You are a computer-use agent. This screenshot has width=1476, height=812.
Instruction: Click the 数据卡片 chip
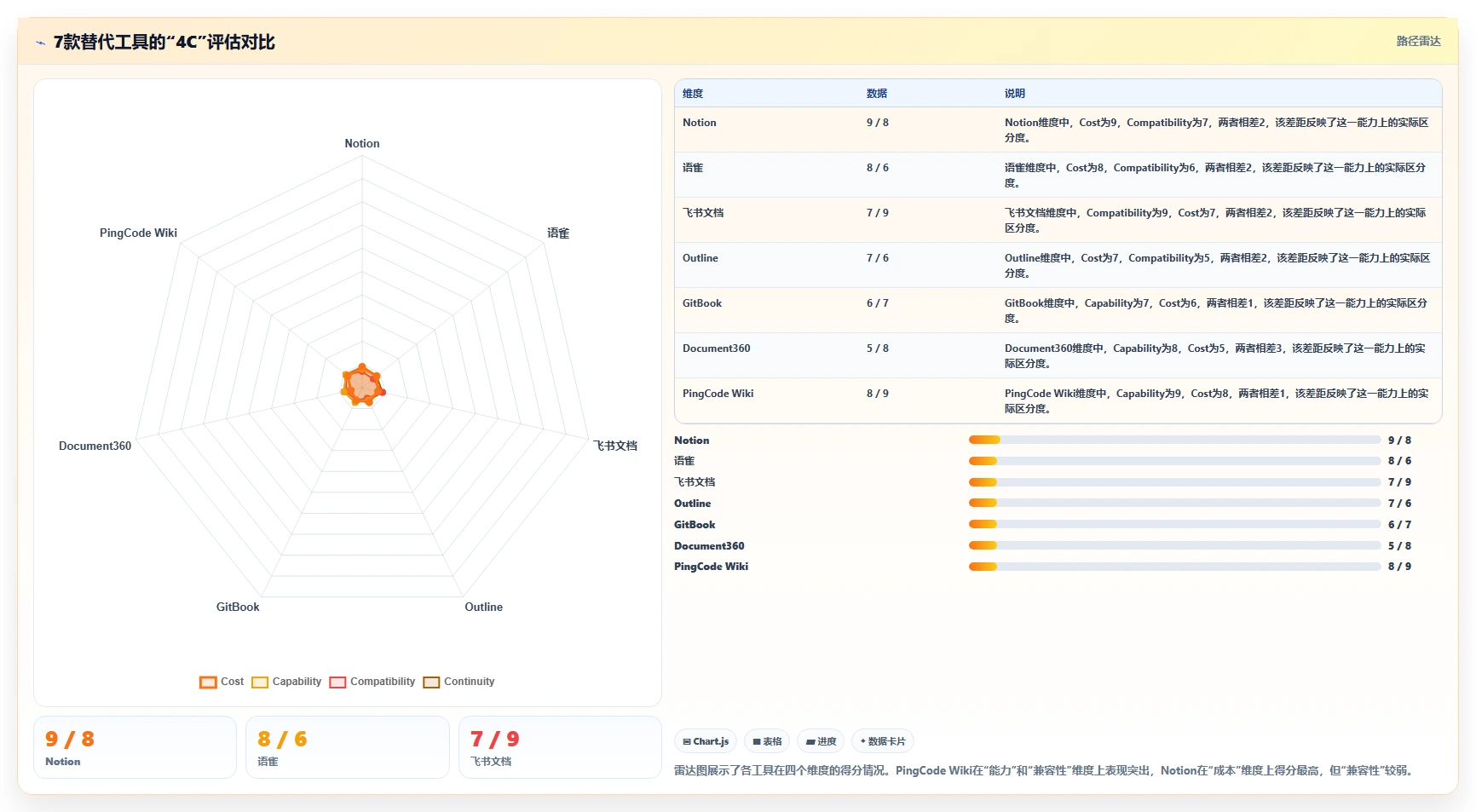883,741
